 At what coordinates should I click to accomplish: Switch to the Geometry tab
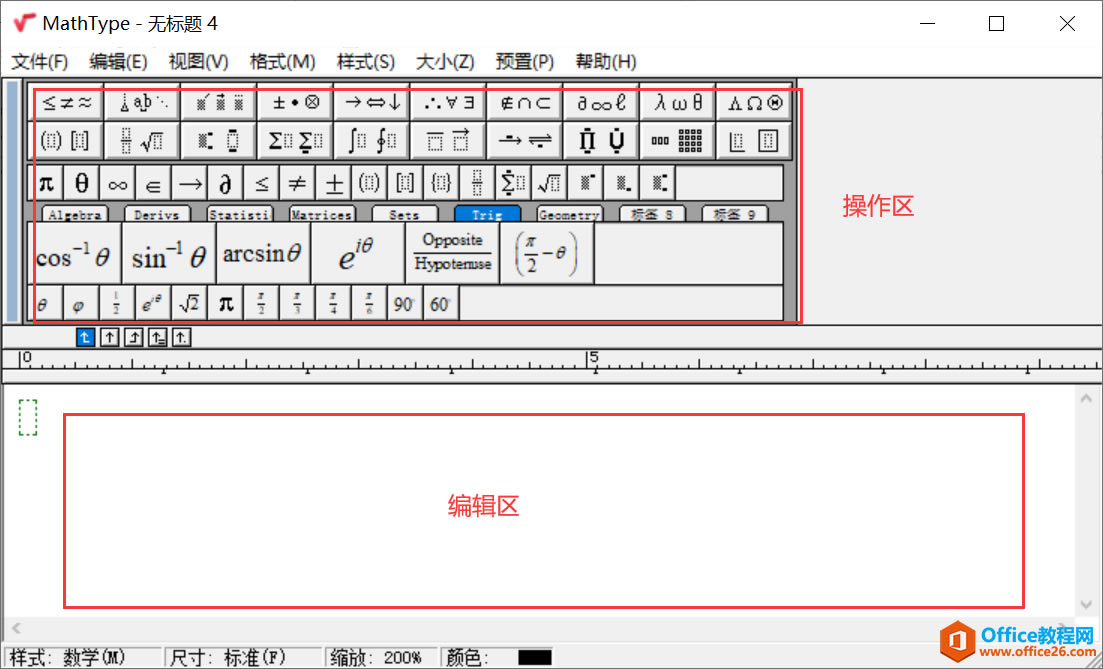point(569,213)
